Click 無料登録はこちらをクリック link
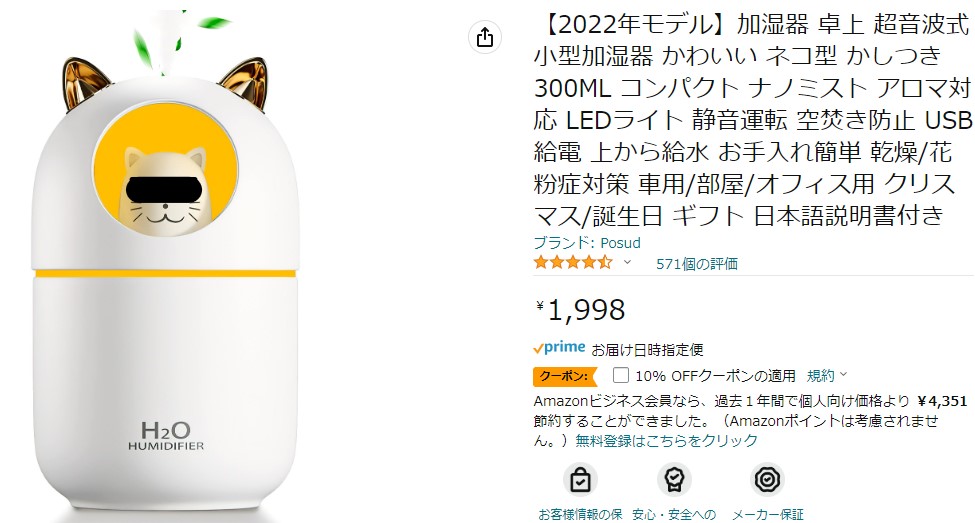The image size is (975, 523). click(x=667, y=441)
